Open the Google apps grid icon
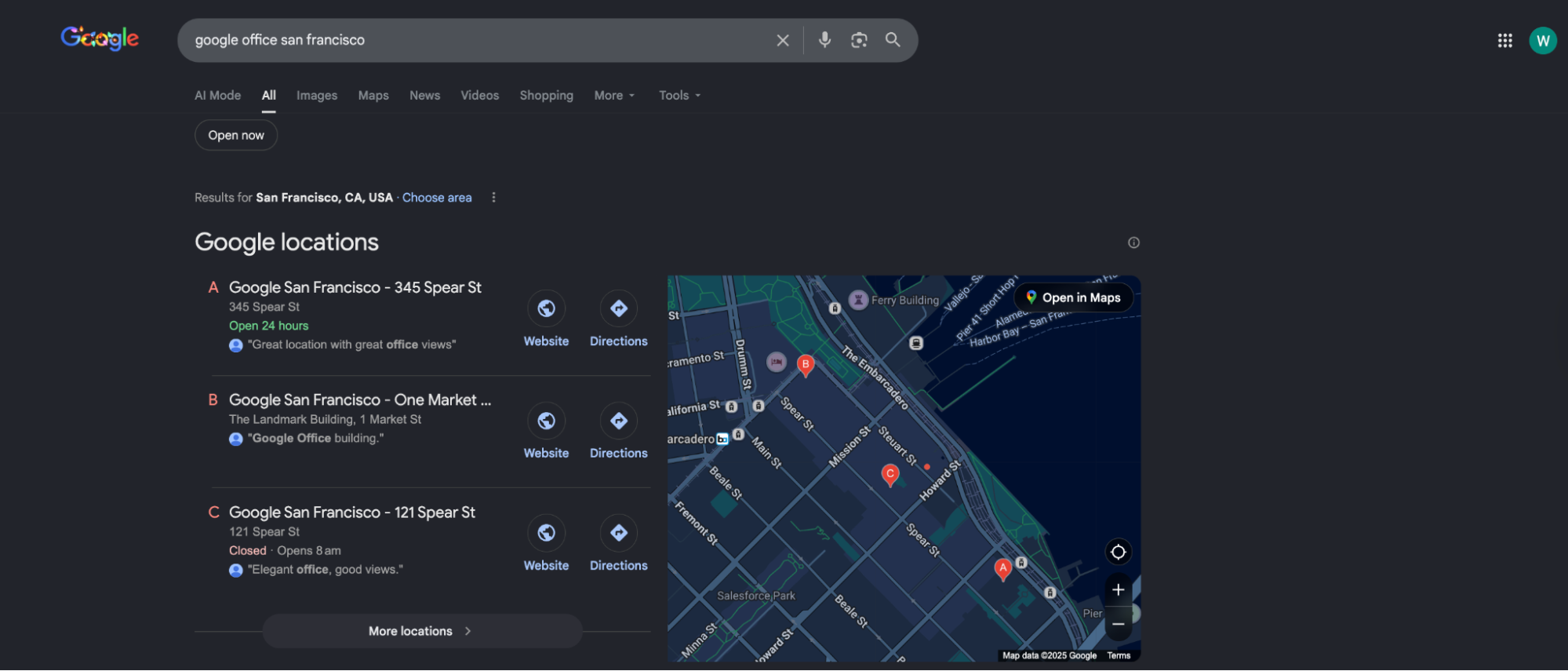The height and width of the screenshot is (671, 1568). [x=1504, y=41]
